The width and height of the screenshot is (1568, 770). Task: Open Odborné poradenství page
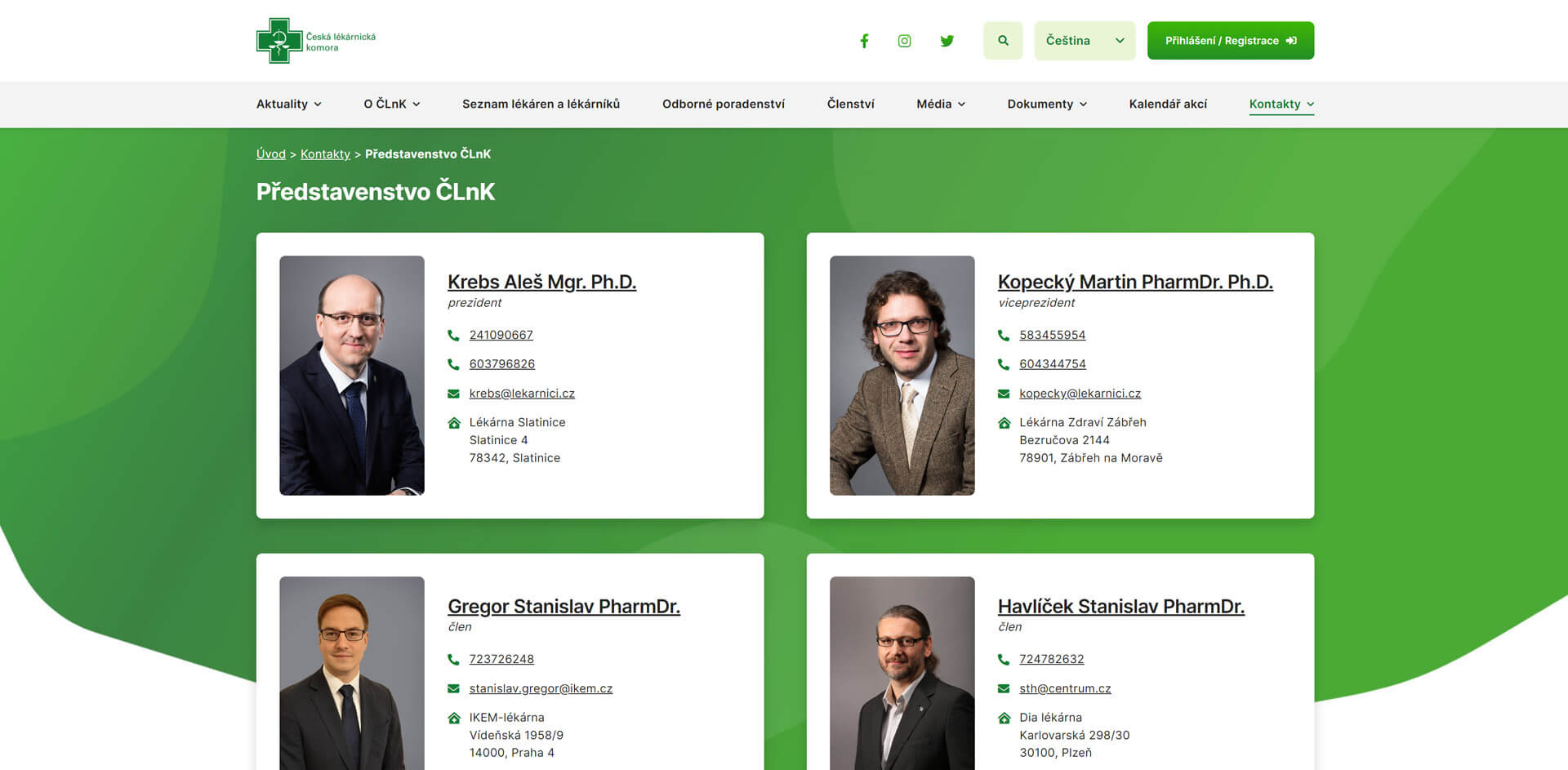pos(724,105)
